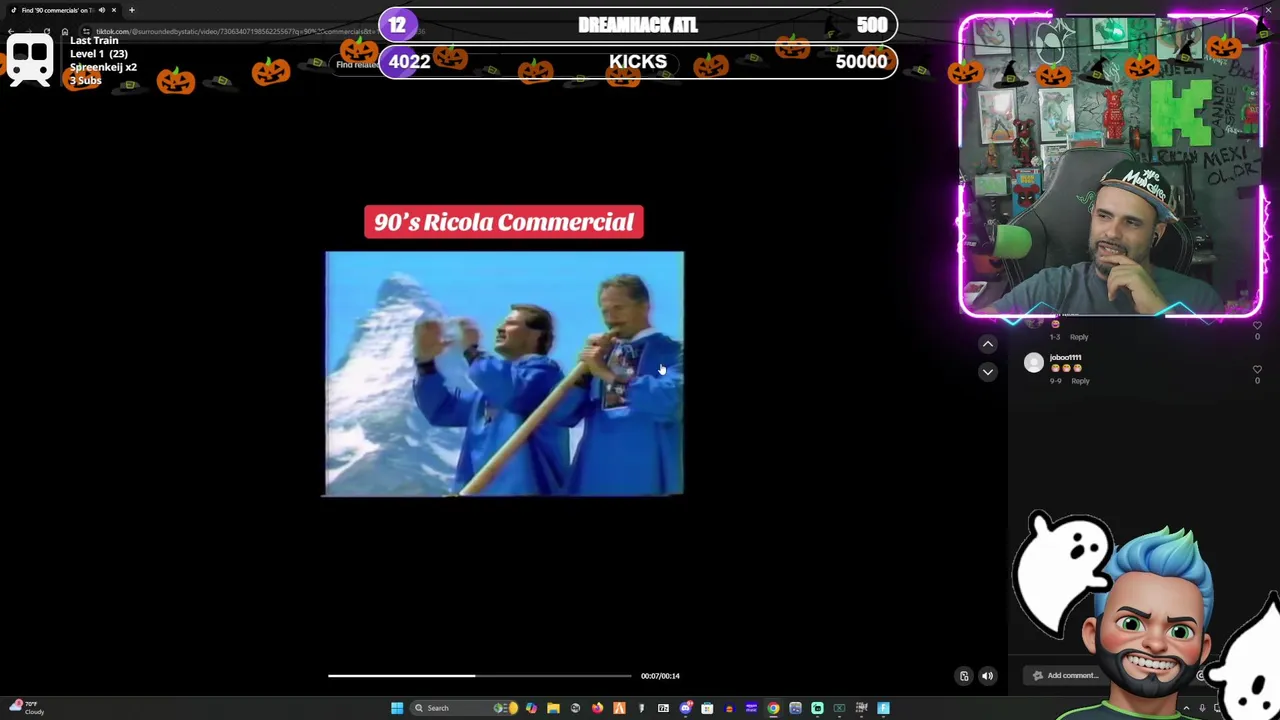This screenshot has width=1280, height=720.
Task: Go to the previous video with up arrow
Action: point(987,344)
